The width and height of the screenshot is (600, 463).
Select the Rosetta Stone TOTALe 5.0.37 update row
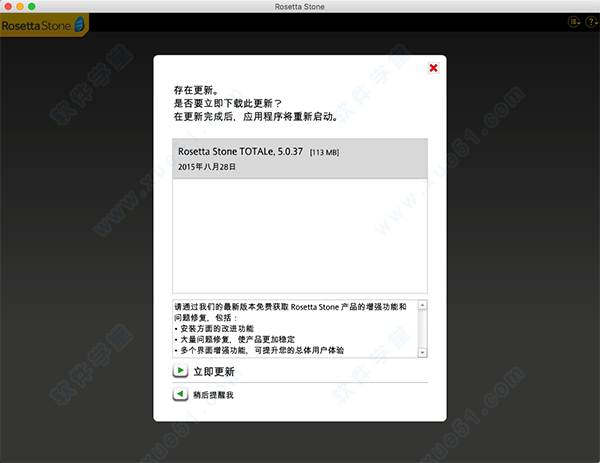point(300,159)
